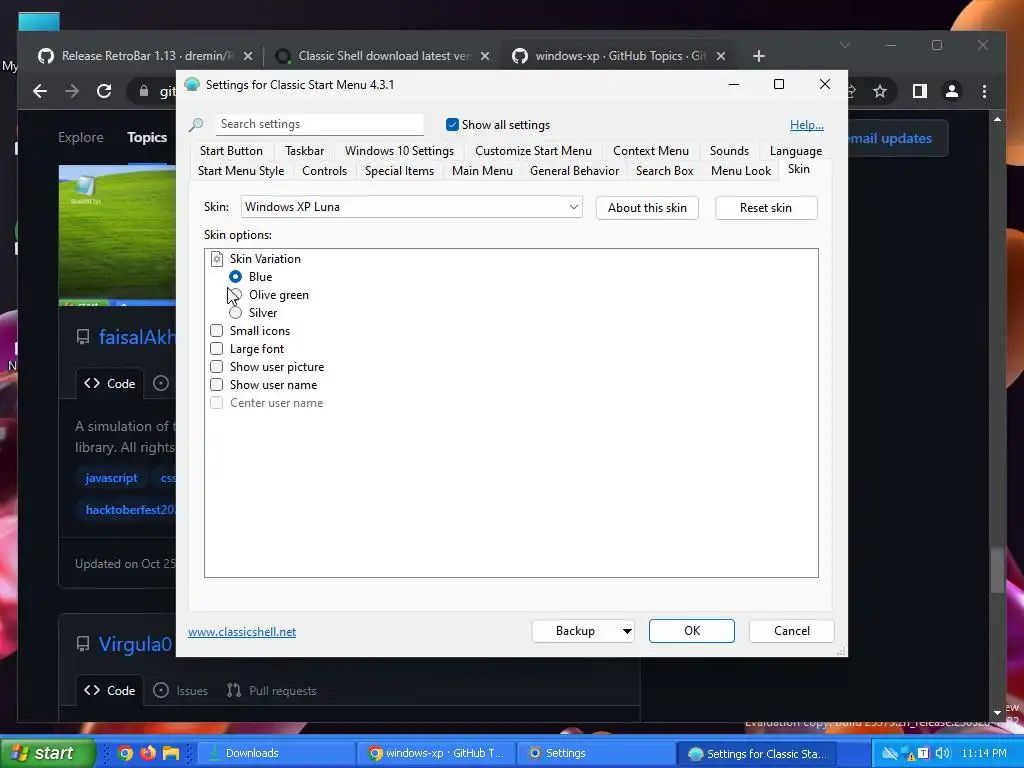
Task: Click the Windows XP wallpaper thumbnail on GitHub
Action: pyautogui.click(x=118, y=235)
